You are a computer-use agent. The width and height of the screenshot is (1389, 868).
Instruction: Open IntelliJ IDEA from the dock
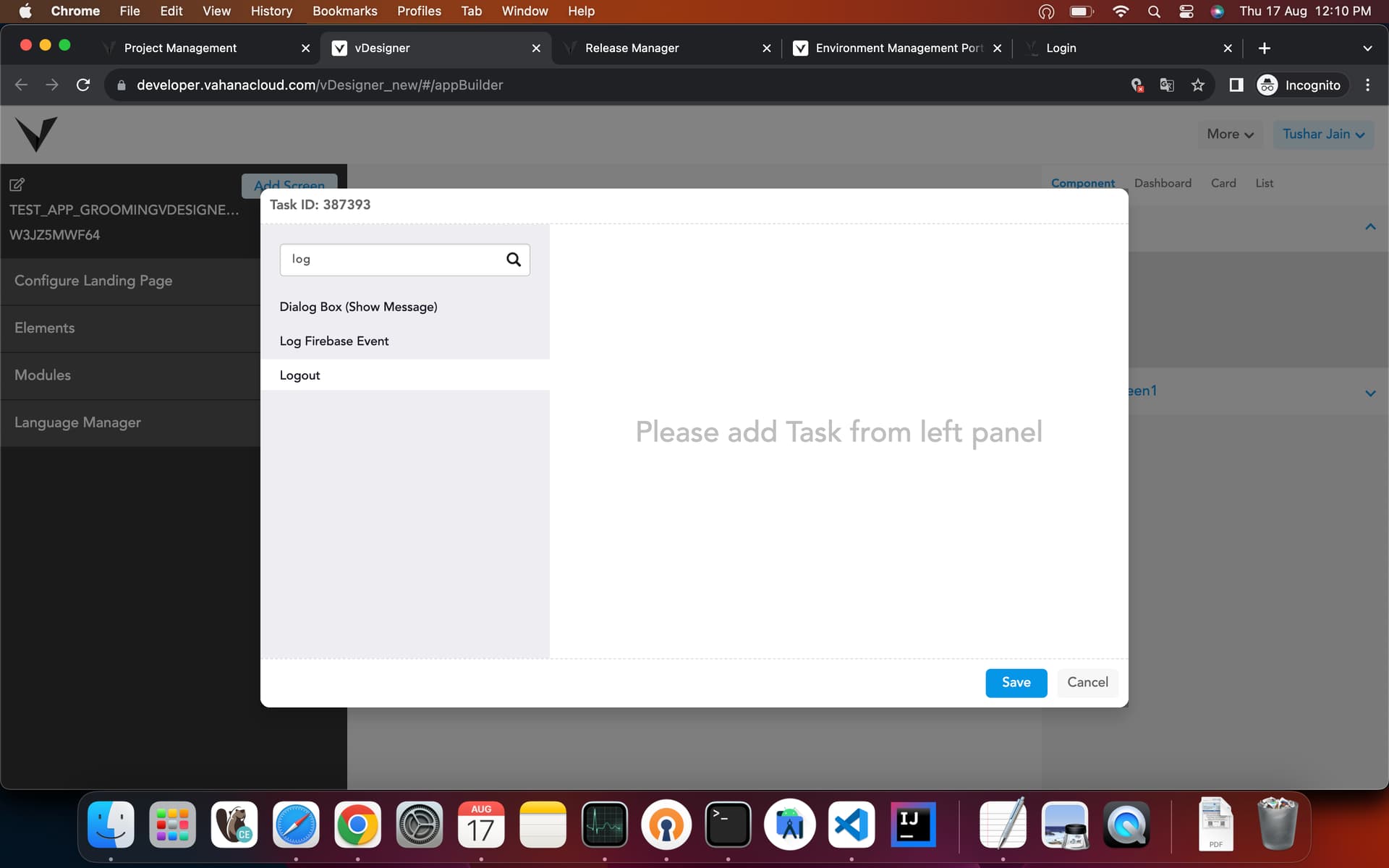pyautogui.click(x=913, y=825)
